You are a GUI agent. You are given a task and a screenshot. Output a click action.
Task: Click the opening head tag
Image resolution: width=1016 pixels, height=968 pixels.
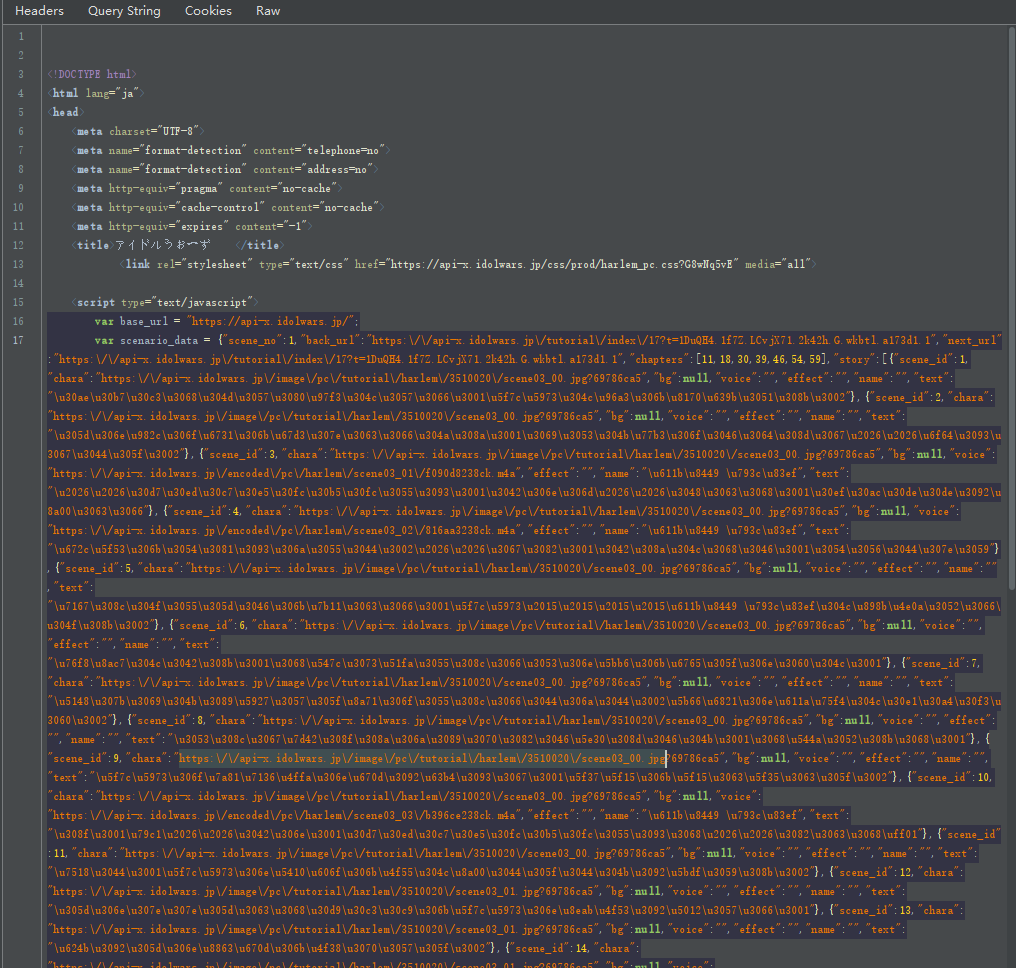65,112
